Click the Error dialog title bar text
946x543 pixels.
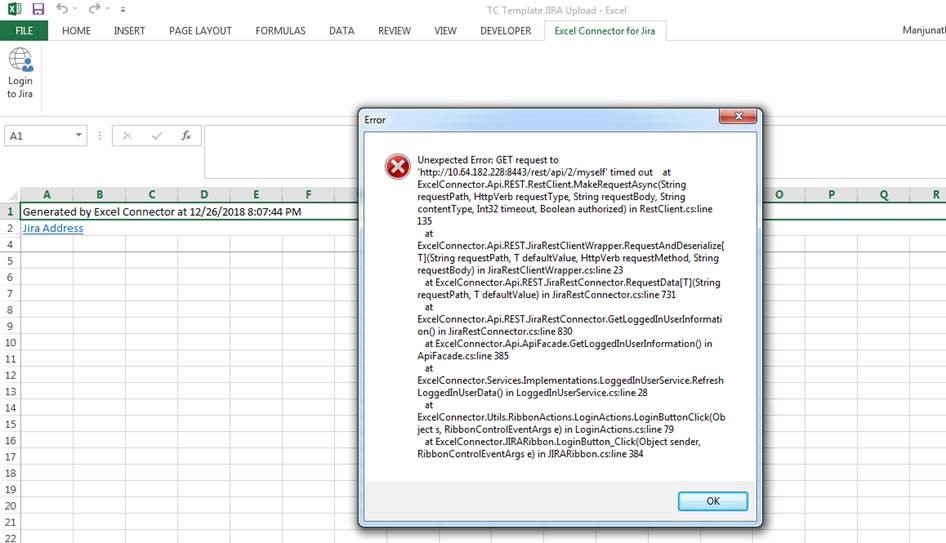tap(375, 119)
